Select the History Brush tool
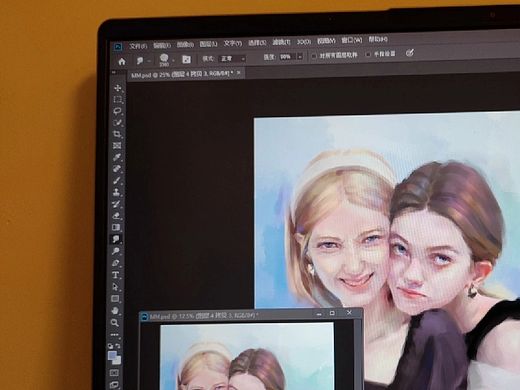 pyautogui.click(x=116, y=204)
